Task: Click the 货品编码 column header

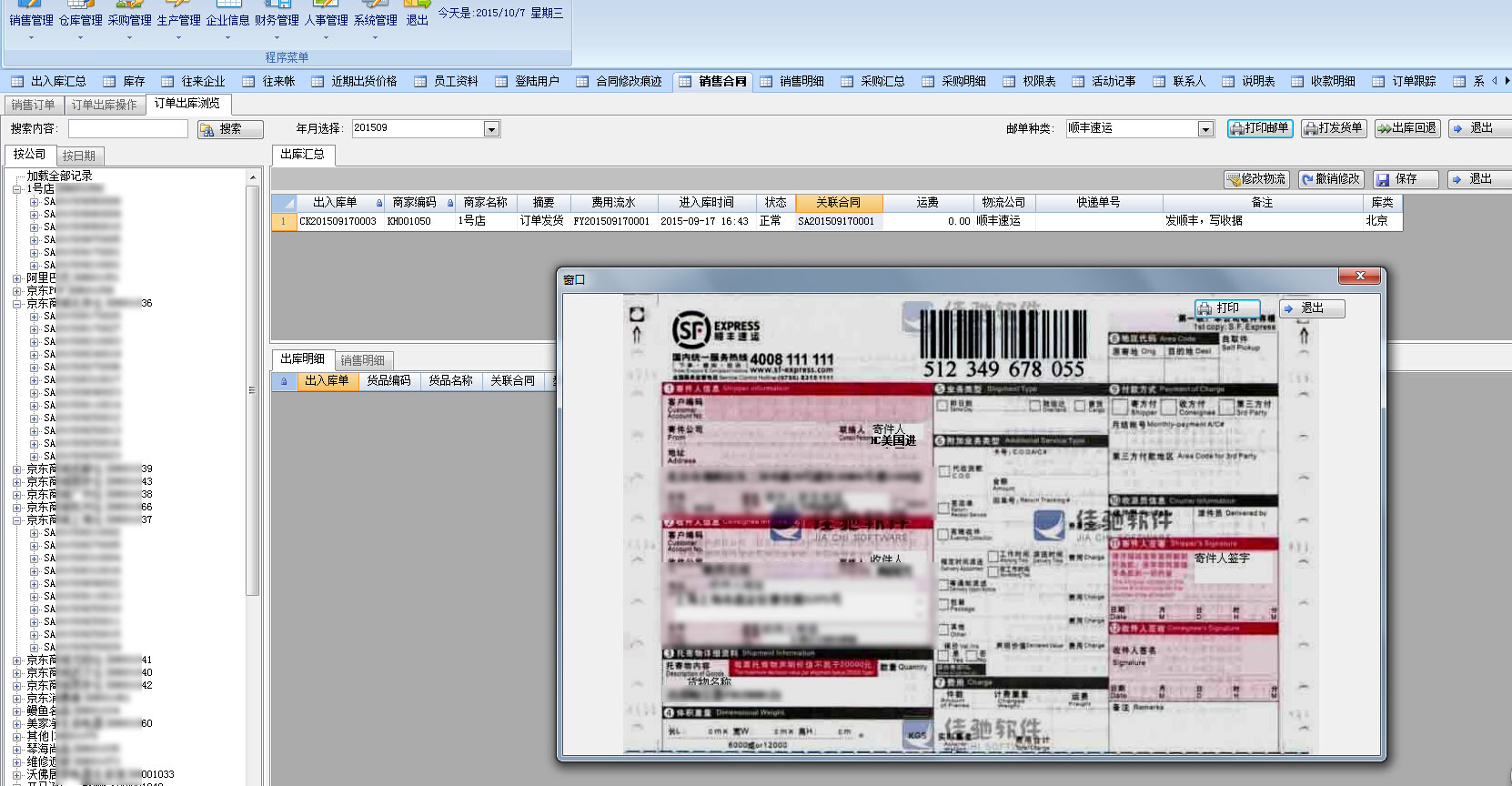Action: click(x=388, y=381)
